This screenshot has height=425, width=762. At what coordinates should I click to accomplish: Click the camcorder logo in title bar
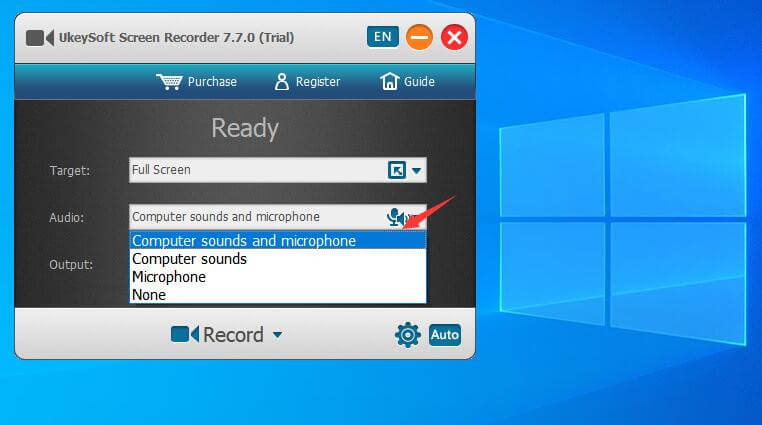tap(40, 37)
